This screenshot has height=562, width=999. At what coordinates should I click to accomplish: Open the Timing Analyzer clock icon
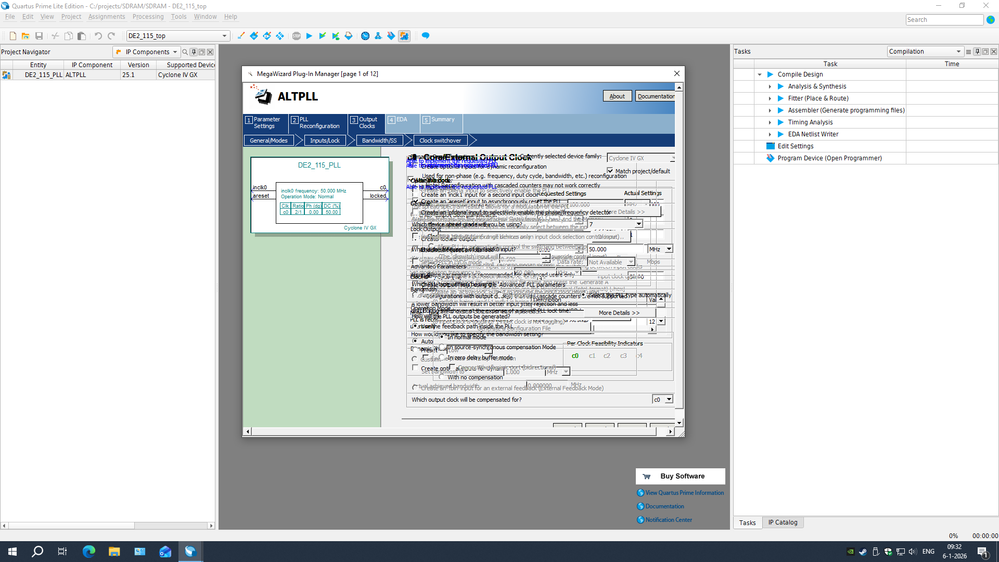click(x=365, y=36)
